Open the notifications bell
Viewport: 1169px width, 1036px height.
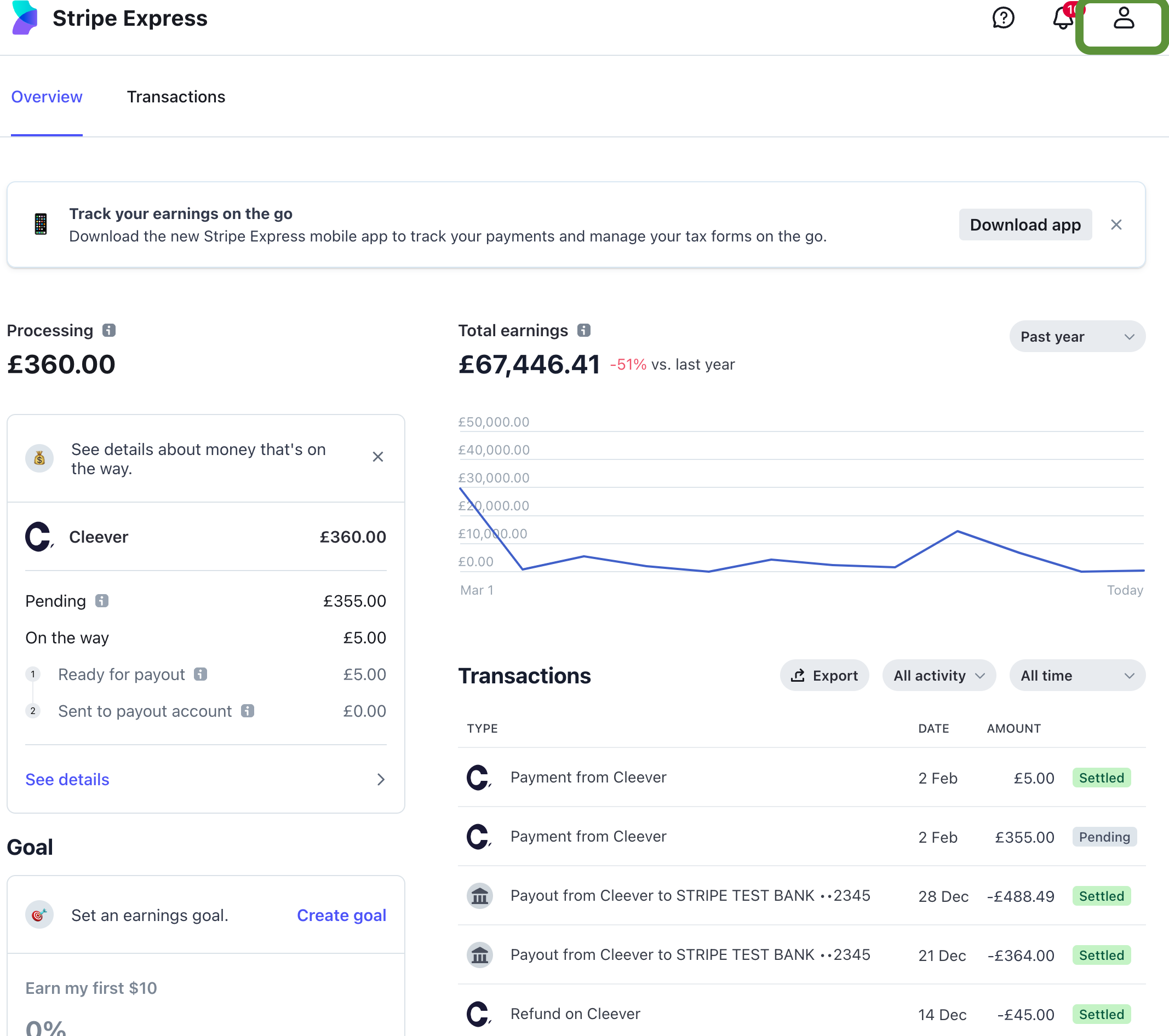[1063, 18]
